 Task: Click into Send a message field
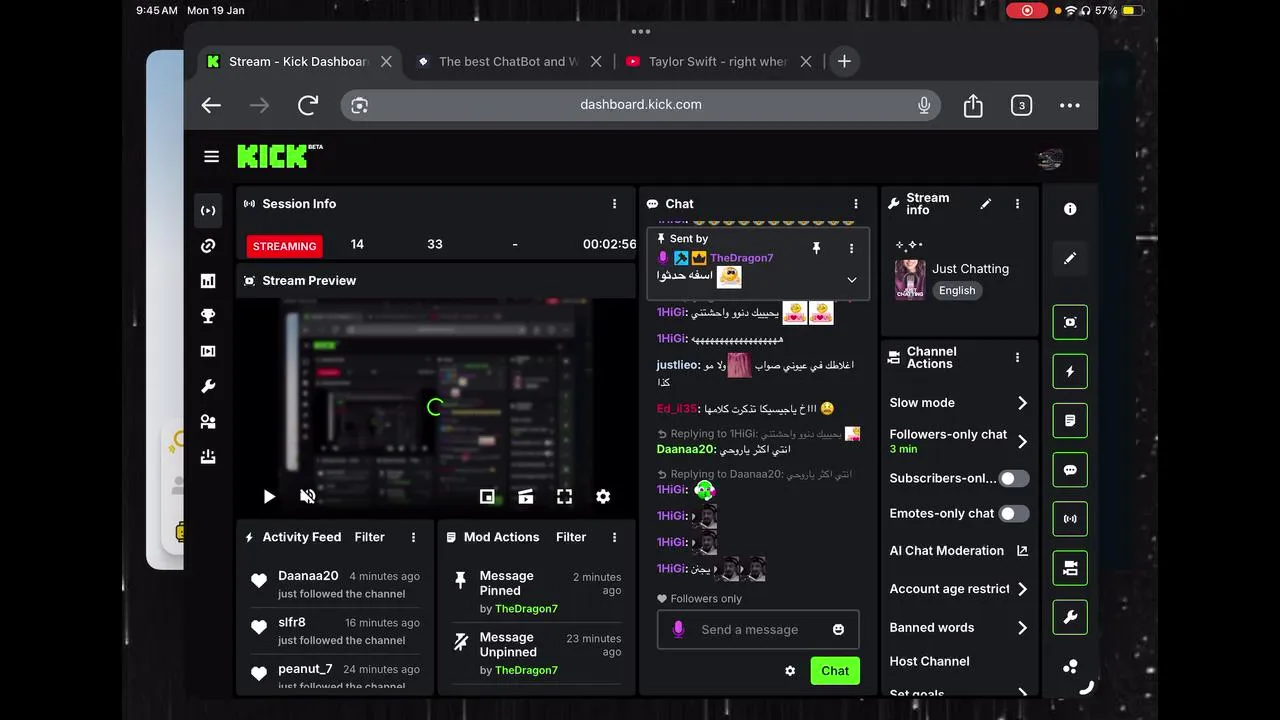tap(758, 630)
